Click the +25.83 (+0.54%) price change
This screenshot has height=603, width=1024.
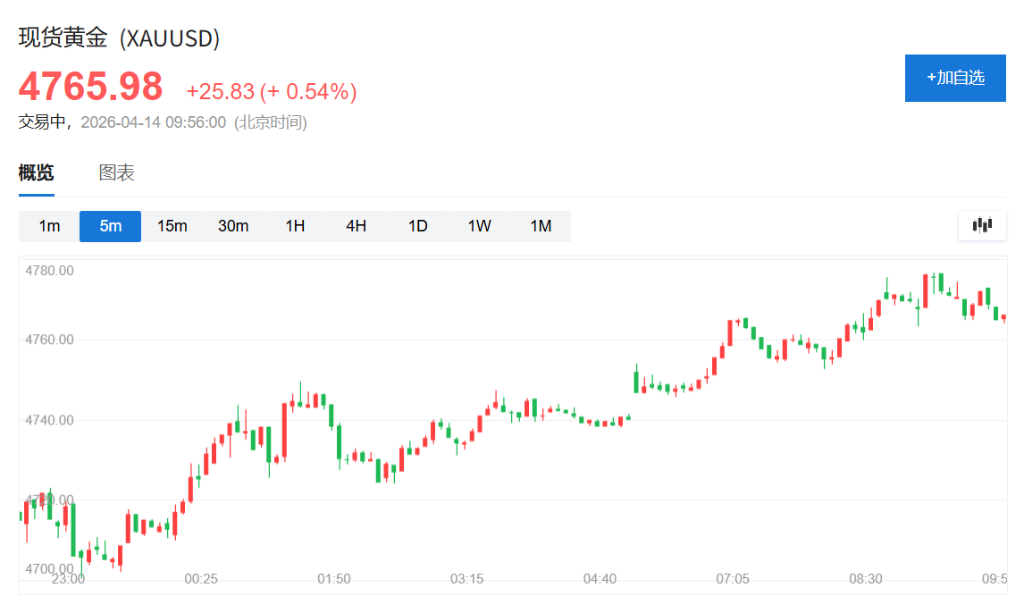coord(271,92)
